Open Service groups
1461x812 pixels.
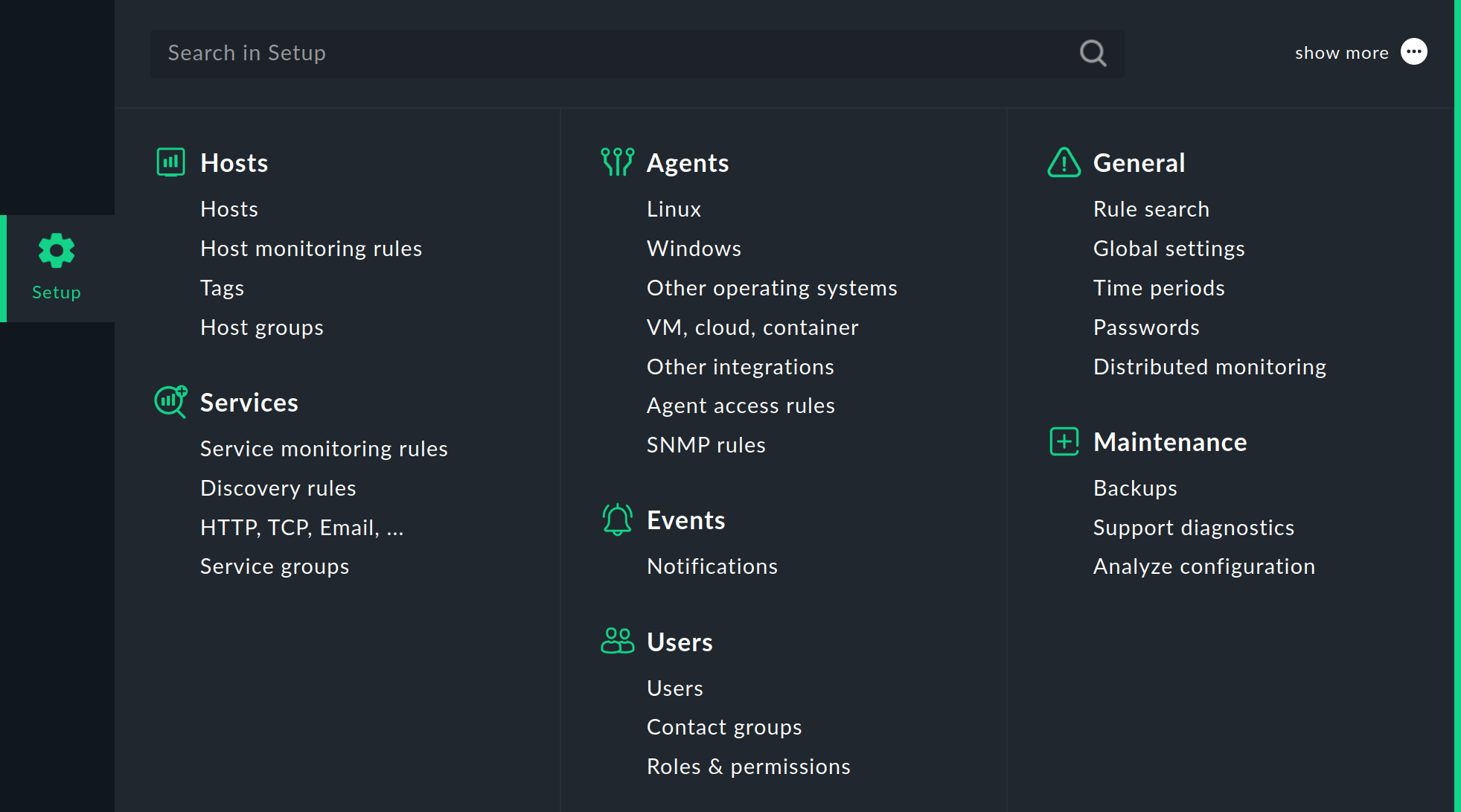tap(275, 566)
